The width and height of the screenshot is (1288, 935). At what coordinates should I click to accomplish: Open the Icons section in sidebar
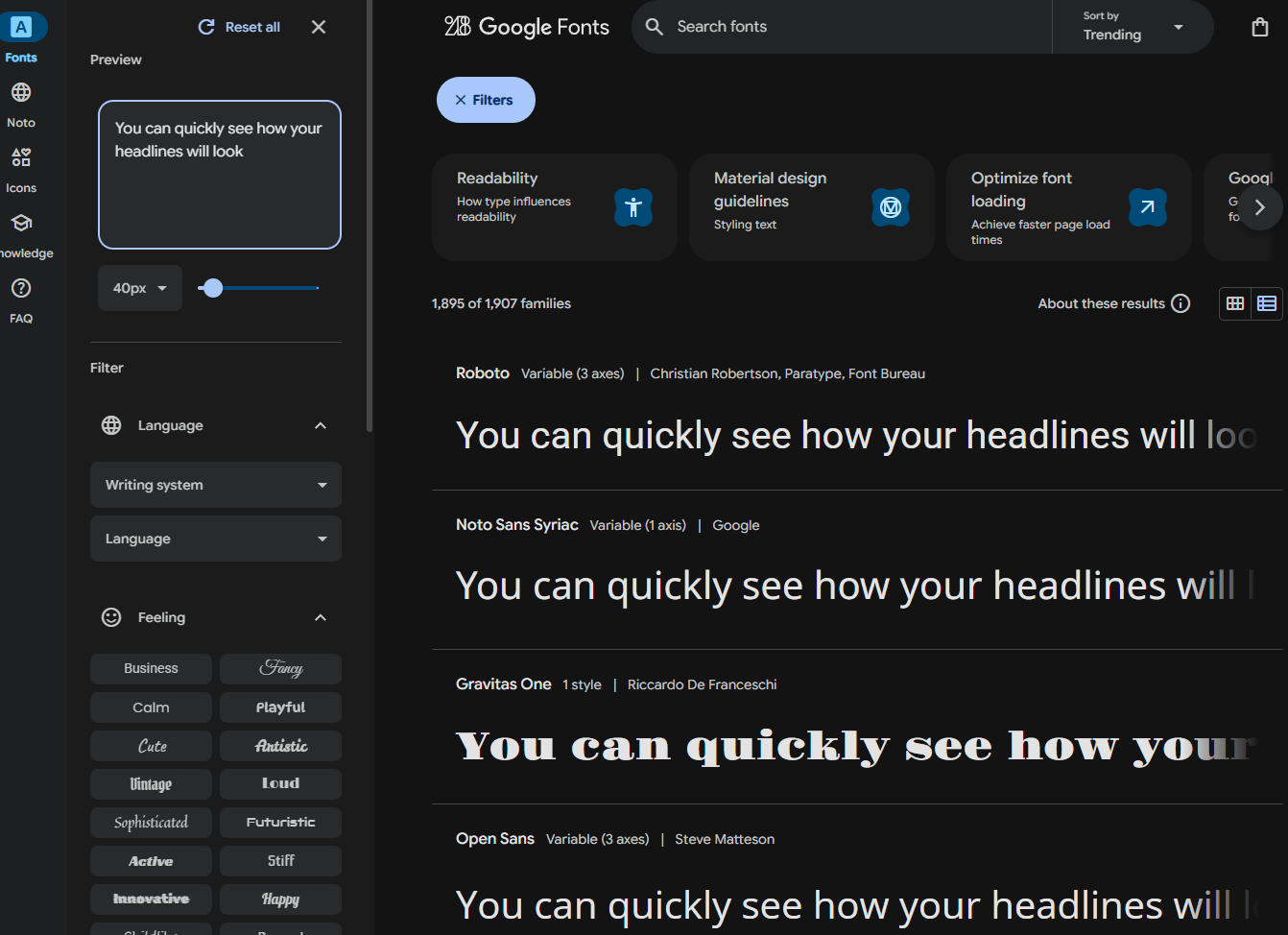21,158
